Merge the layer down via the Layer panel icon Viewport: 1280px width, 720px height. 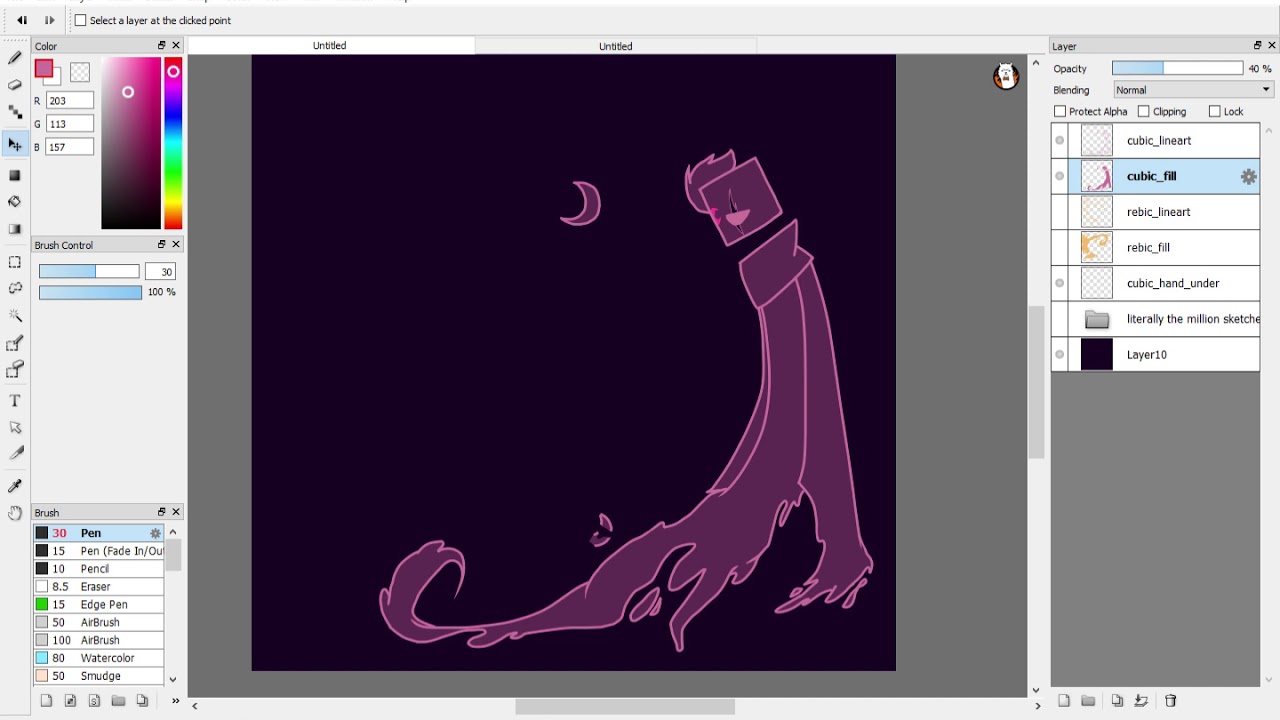tap(1141, 701)
